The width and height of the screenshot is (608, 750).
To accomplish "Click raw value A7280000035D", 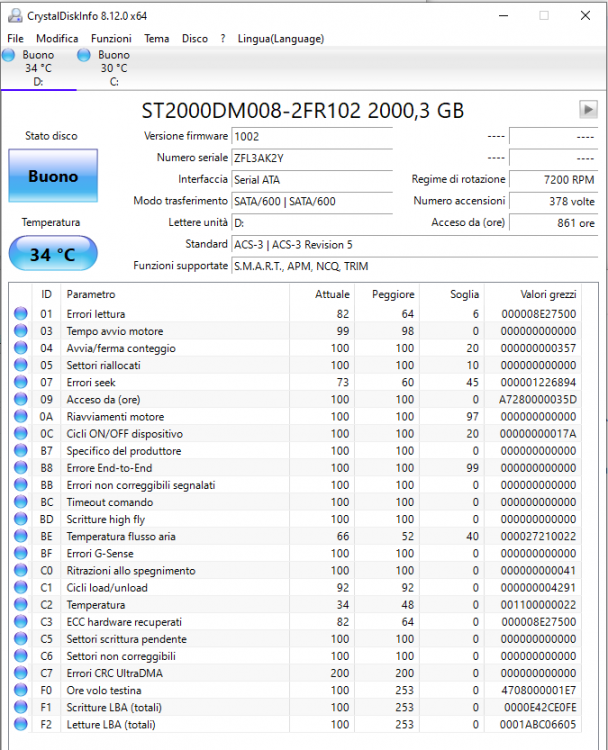I will click(x=538, y=399).
